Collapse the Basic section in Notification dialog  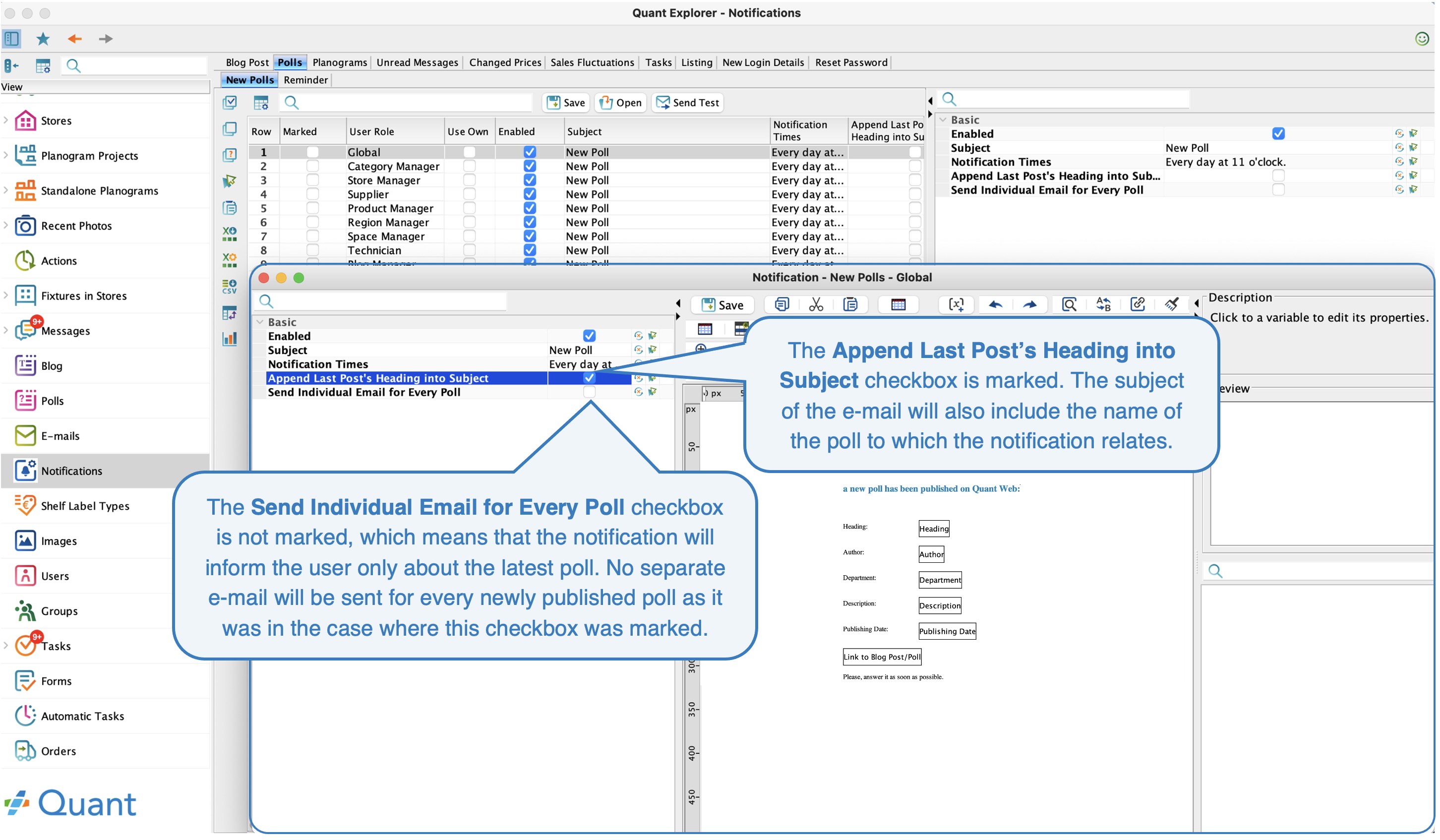[x=260, y=322]
